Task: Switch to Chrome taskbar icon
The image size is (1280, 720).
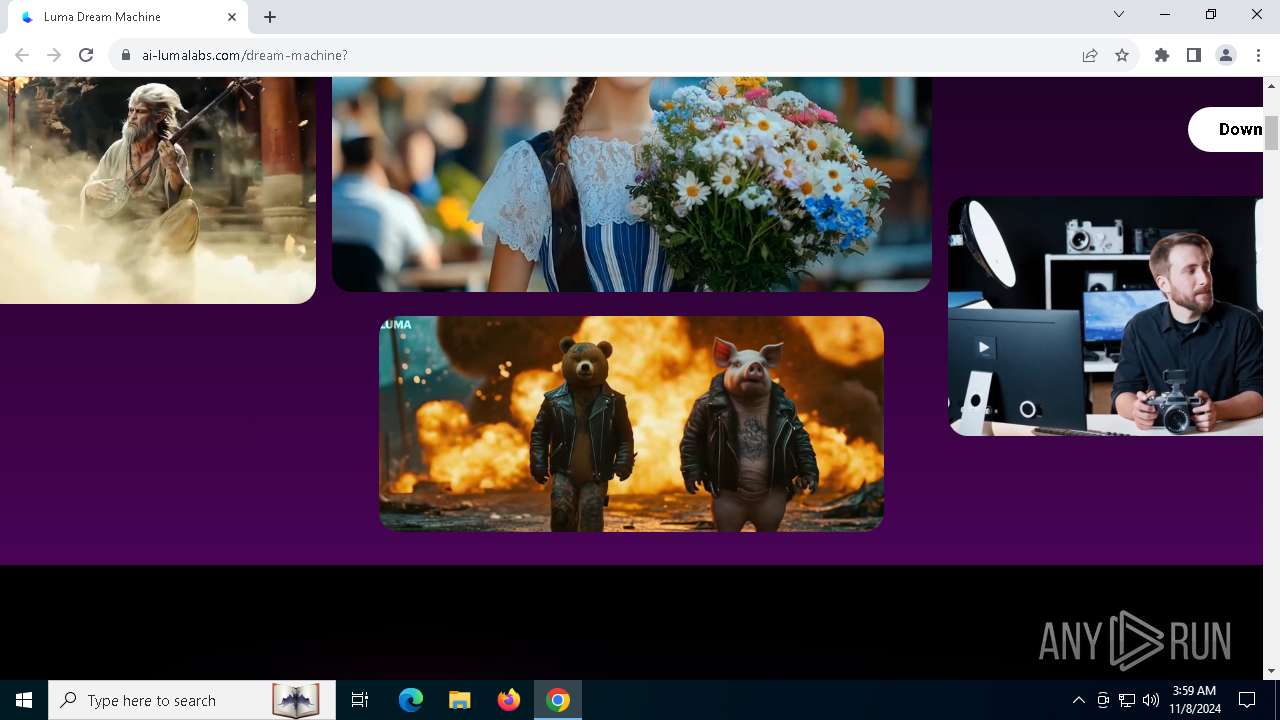Action: (558, 700)
